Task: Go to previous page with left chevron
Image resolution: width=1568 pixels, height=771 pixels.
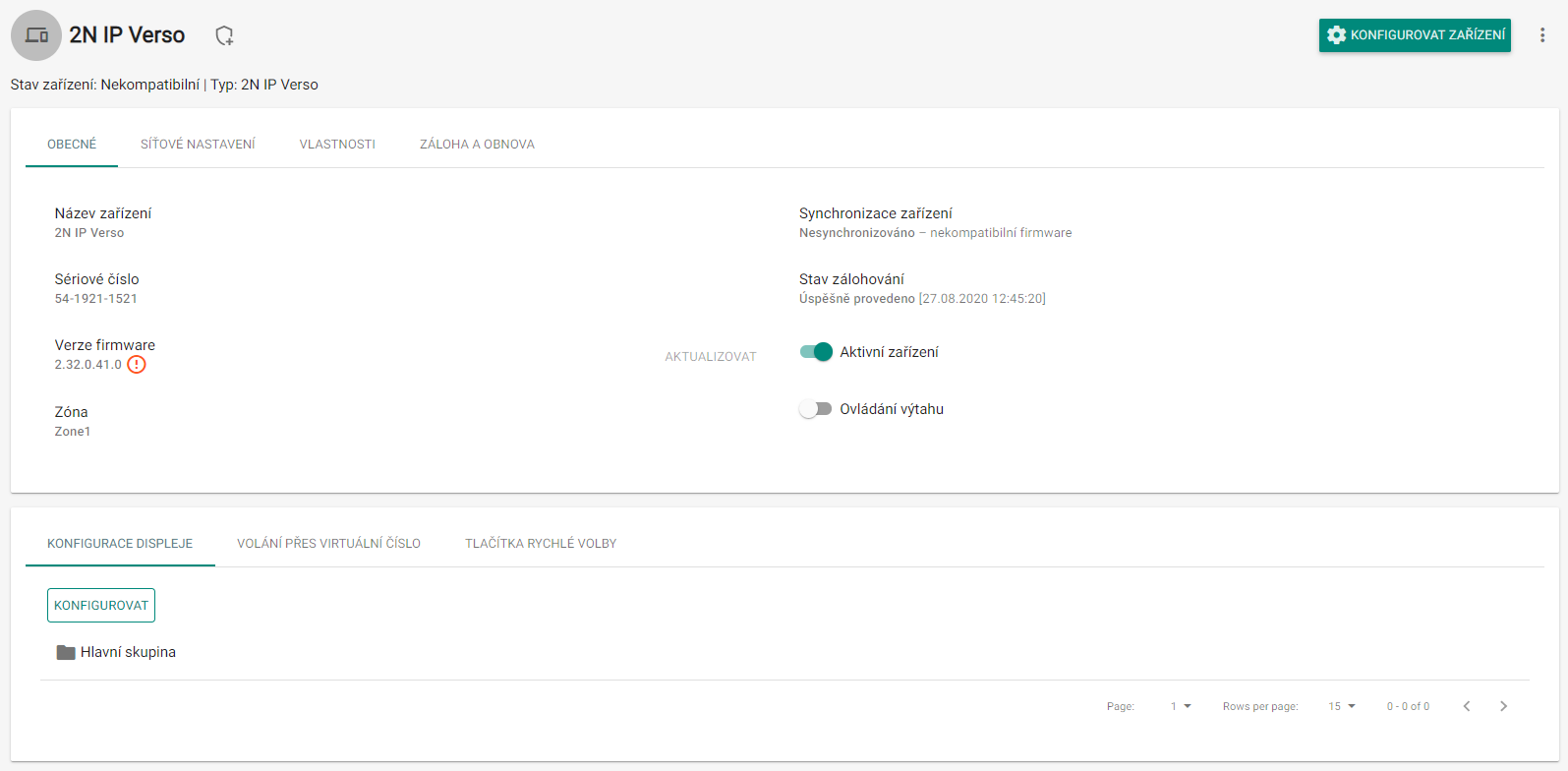Action: pos(1467,706)
